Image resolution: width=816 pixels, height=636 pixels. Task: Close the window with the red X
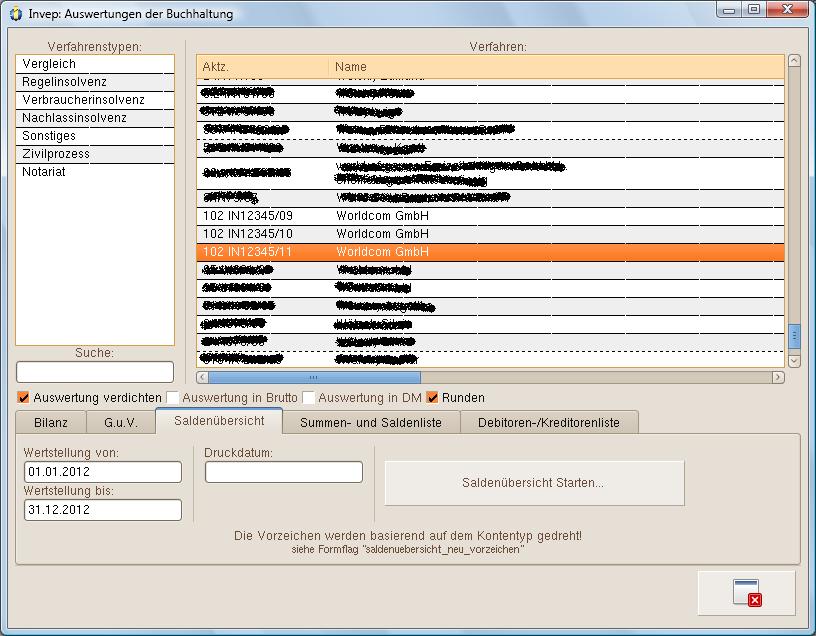click(x=787, y=10)
